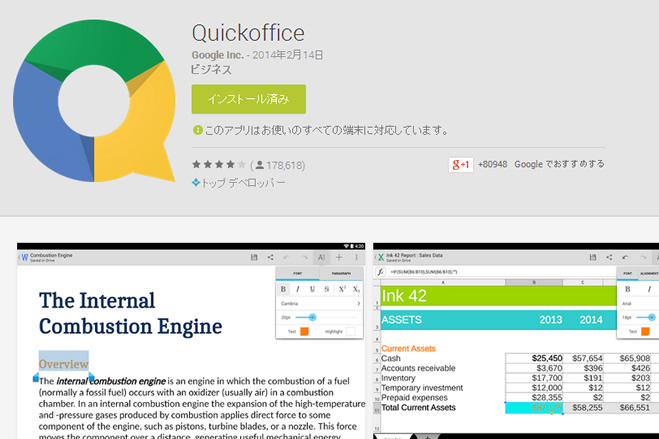The image size is (659, 439).
Task: Select column B header in spreadsheet
Action: point(534,282)
